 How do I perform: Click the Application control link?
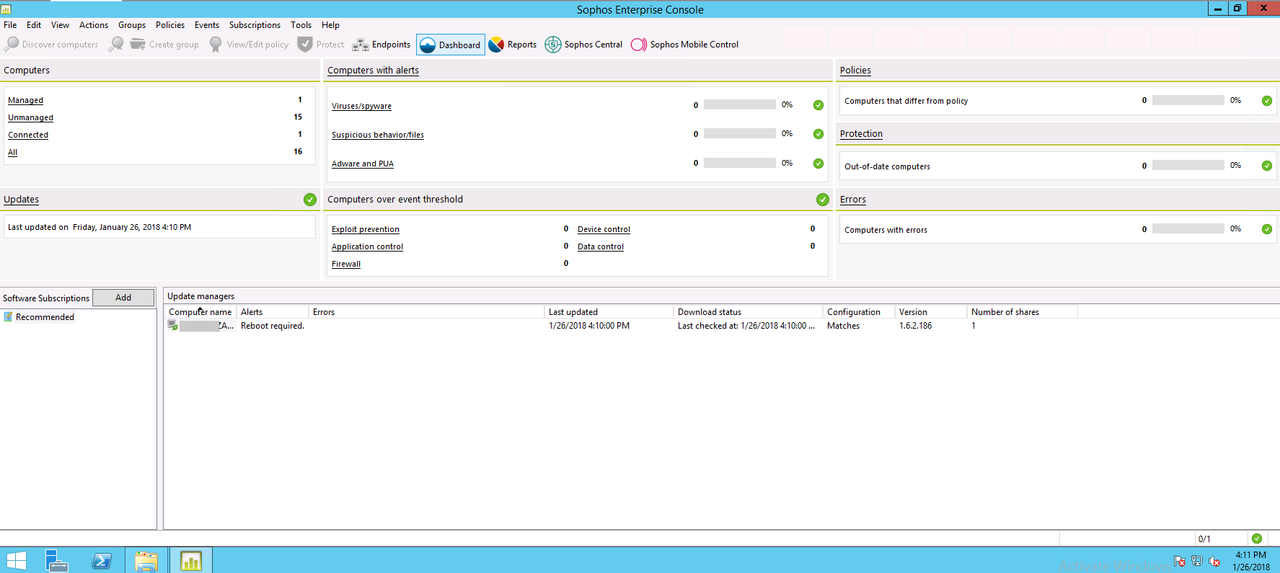point(368,247)
